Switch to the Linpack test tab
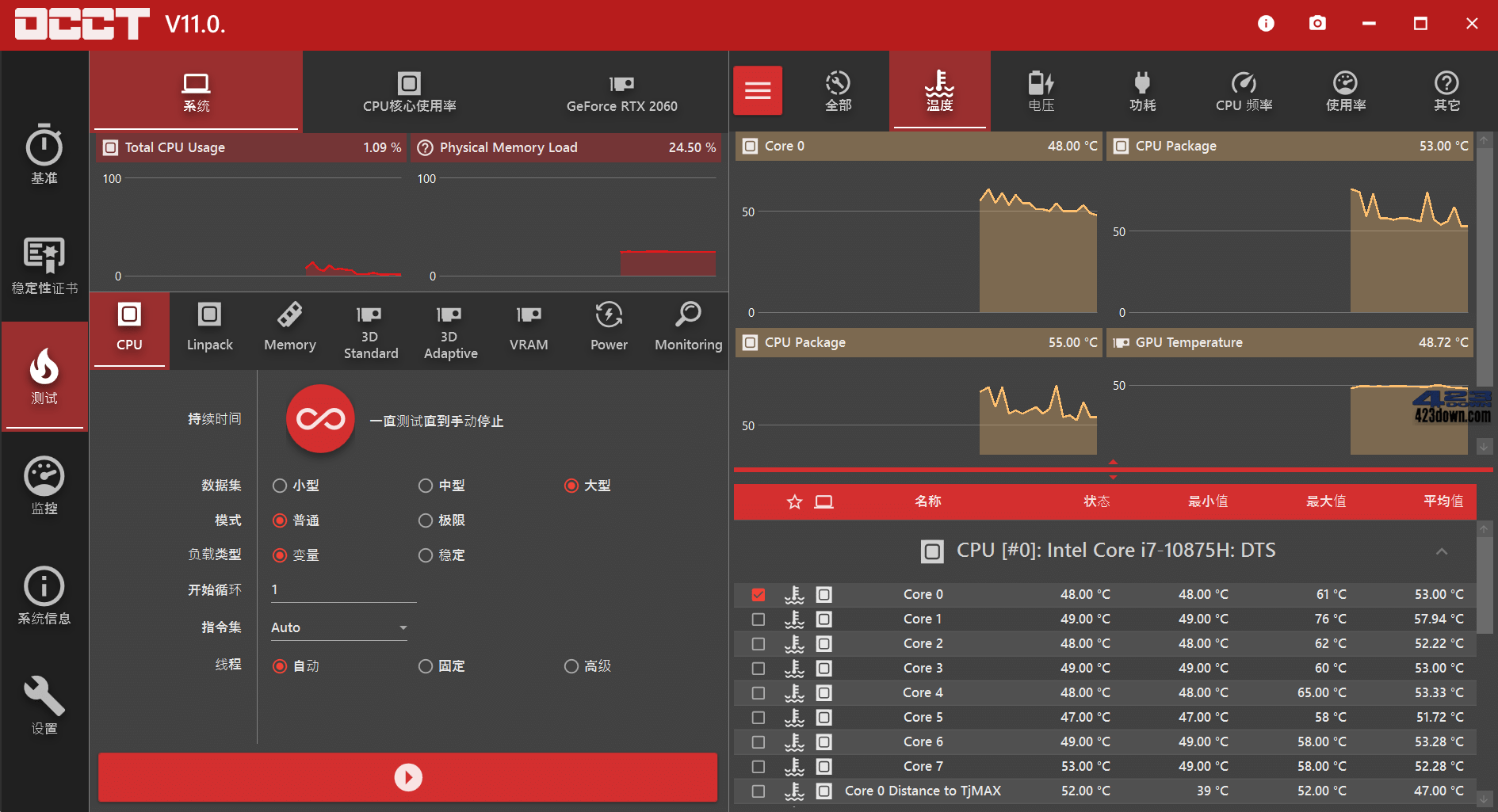Viewport: 1498px width, 812px height. tap(209, 330)
